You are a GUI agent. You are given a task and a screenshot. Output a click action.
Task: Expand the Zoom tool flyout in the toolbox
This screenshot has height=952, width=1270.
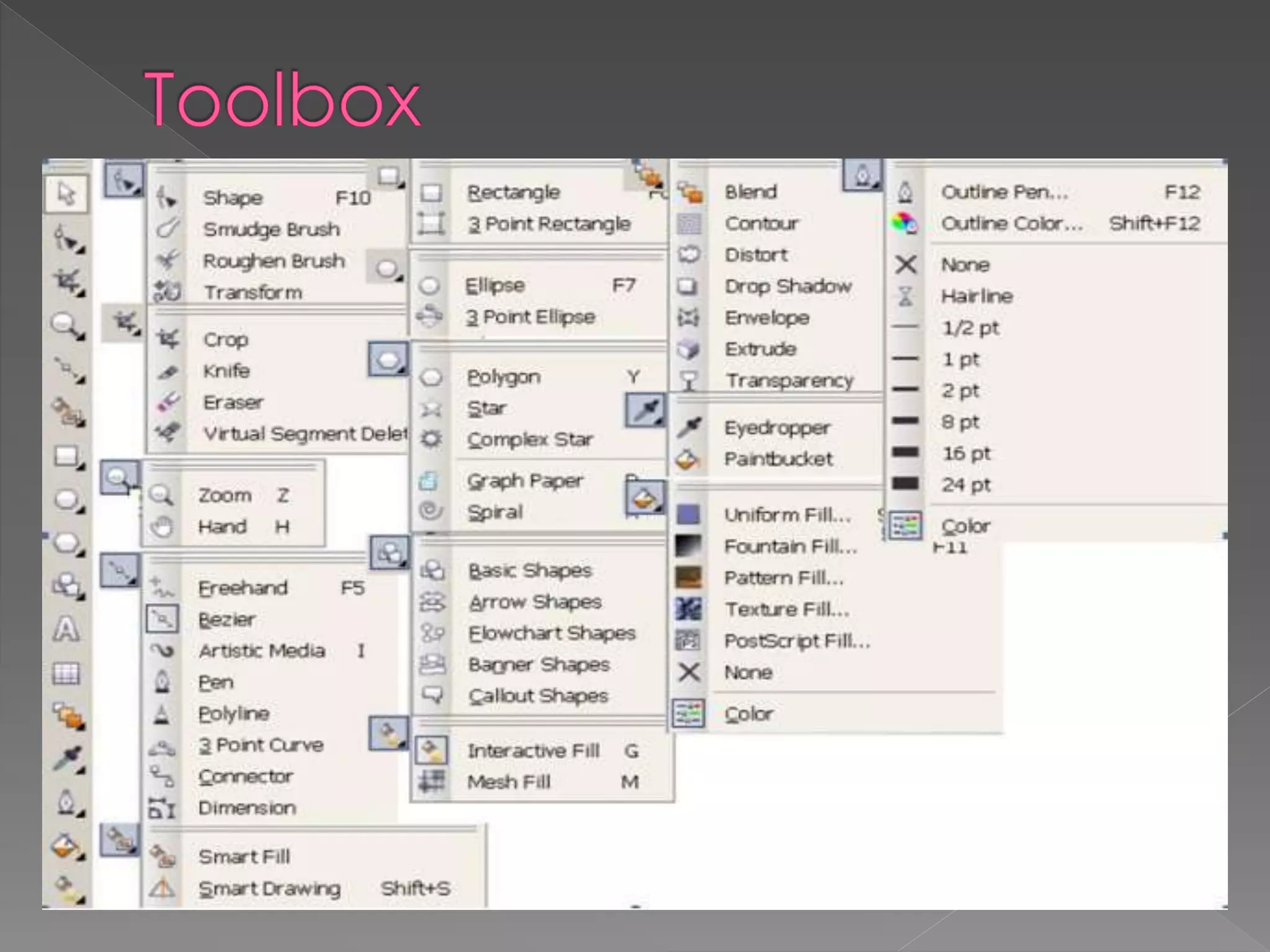point(68,325)
